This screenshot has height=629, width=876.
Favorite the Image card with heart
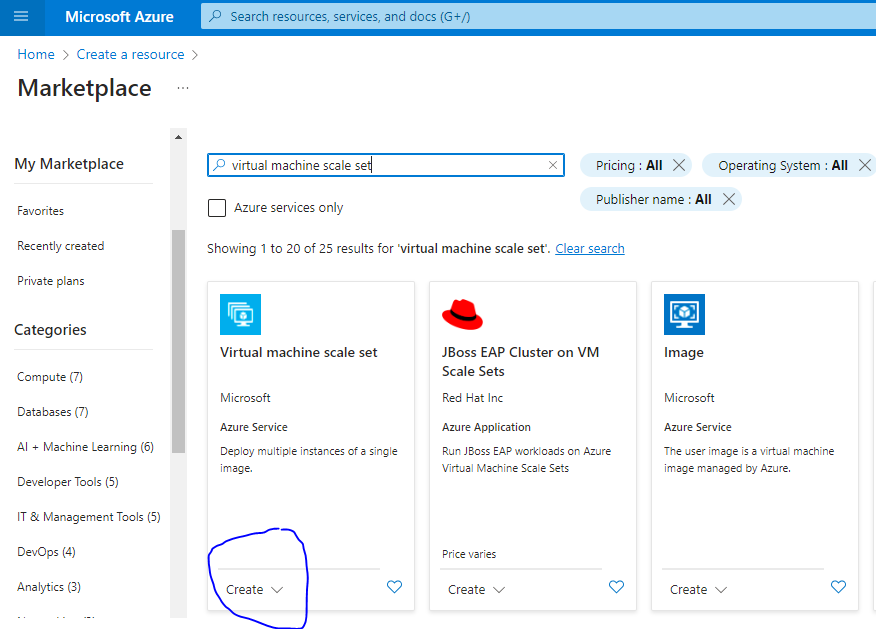click(838, 588)
